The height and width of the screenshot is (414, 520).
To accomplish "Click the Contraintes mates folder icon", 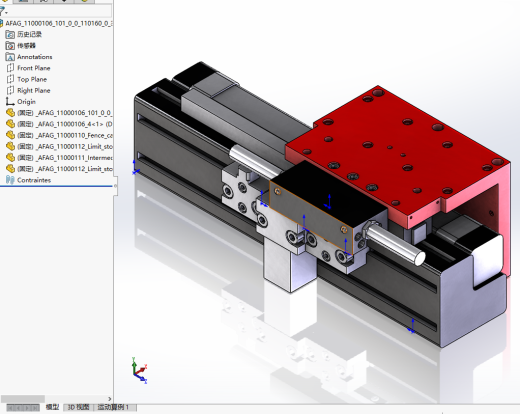I will coord(10,180).
